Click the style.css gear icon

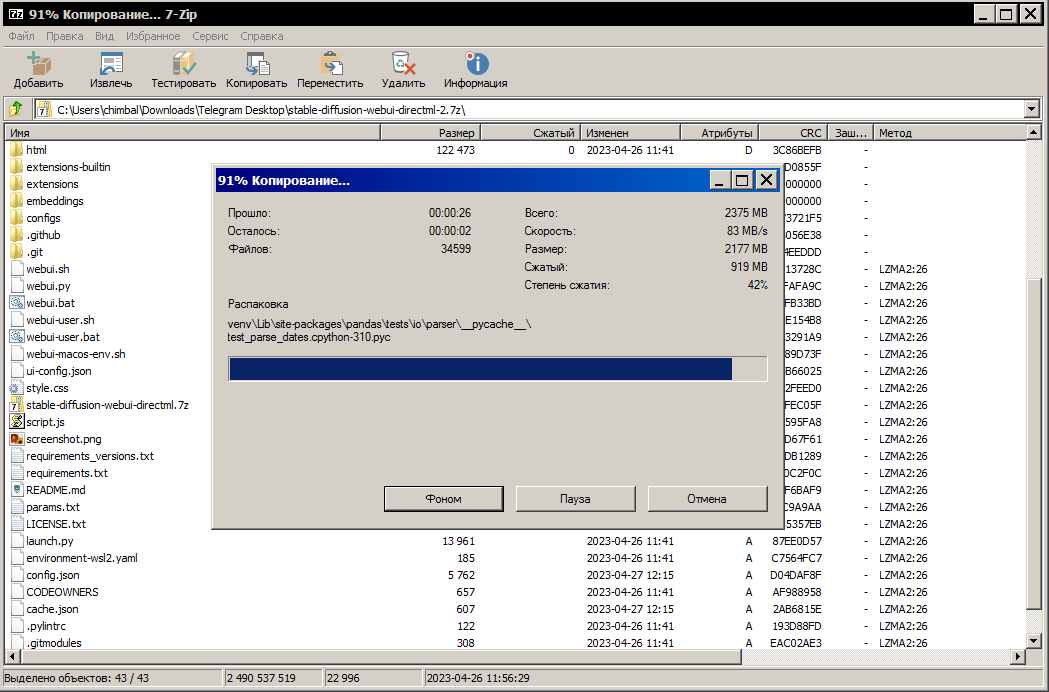tap(15, 387)
